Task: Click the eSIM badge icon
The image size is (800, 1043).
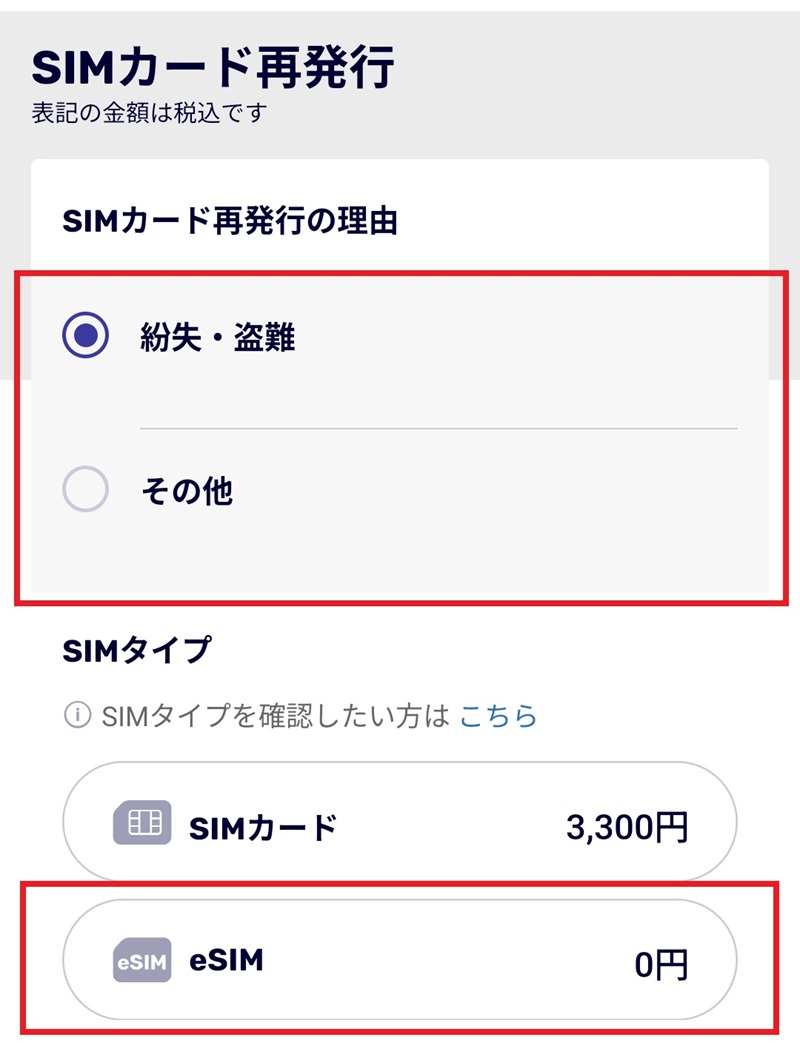Action: click(x=142, y=961)
